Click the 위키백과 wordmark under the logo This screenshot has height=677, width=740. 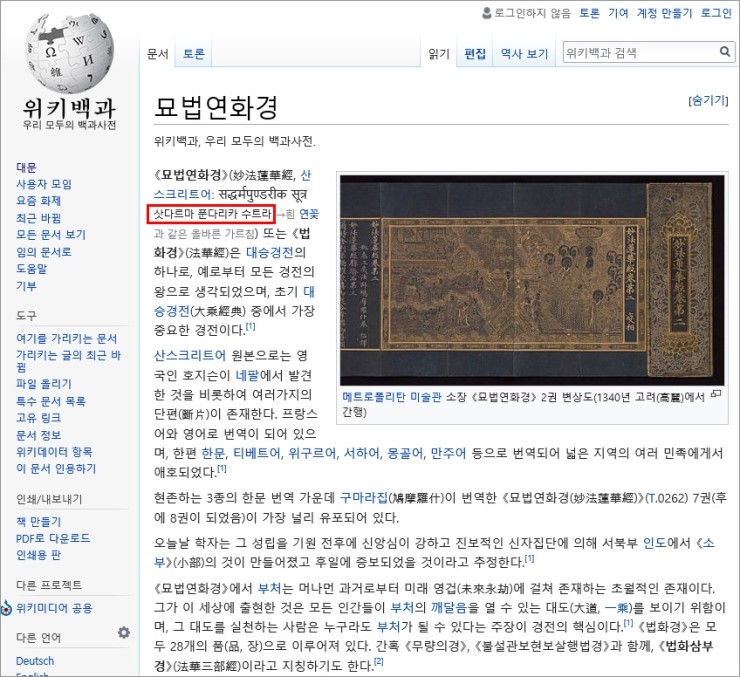point(69,108)
